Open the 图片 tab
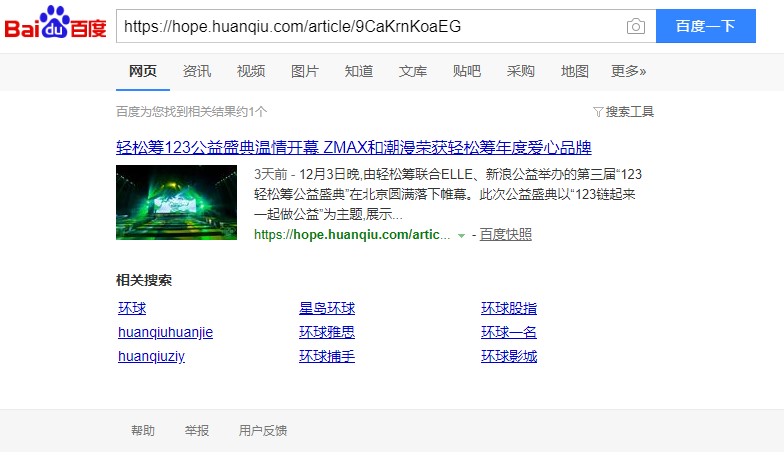Screen dimensions: 784x465 point(304,71)
